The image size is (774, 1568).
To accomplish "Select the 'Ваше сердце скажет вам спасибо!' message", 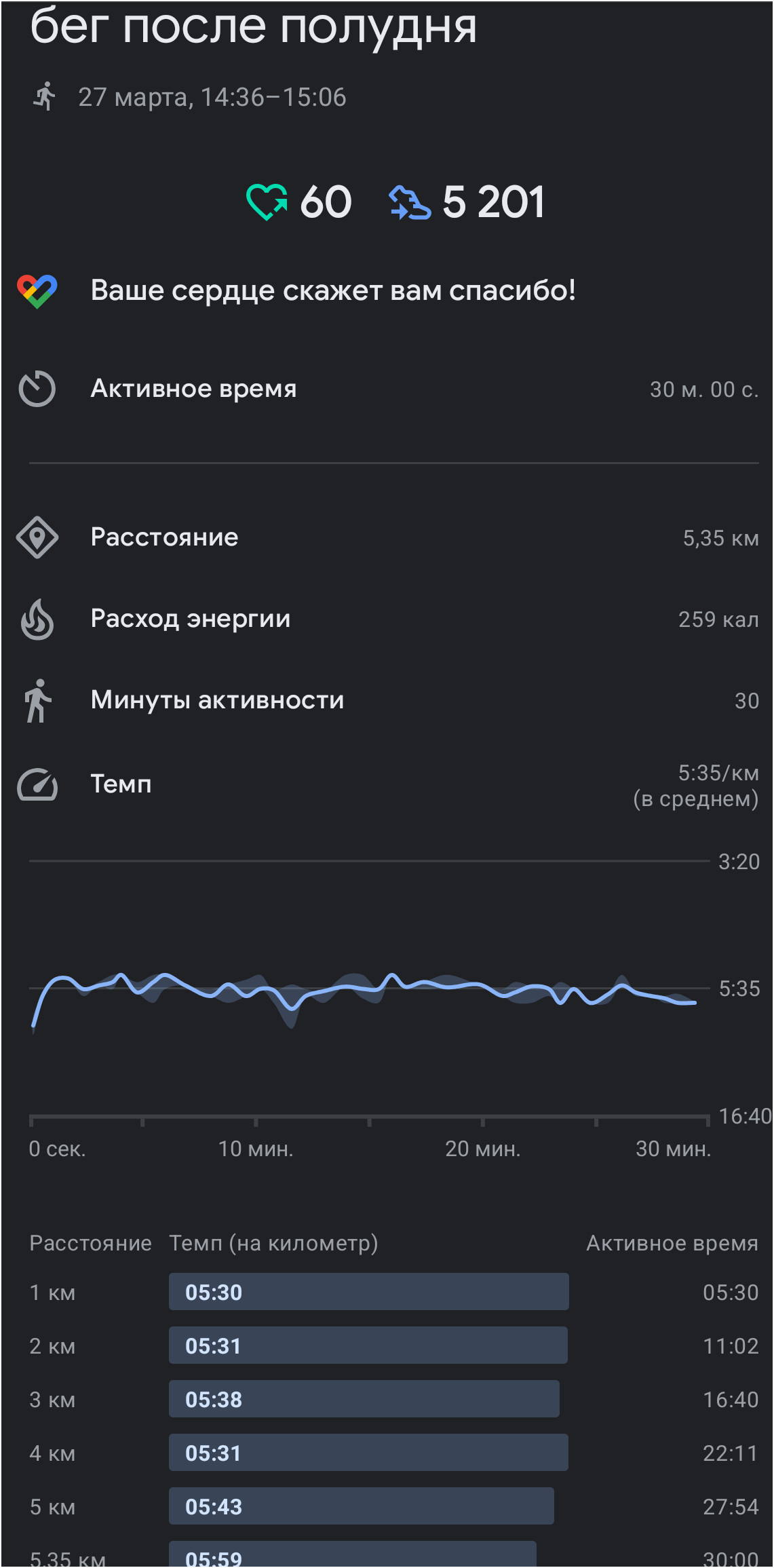I will pos(333,290).
